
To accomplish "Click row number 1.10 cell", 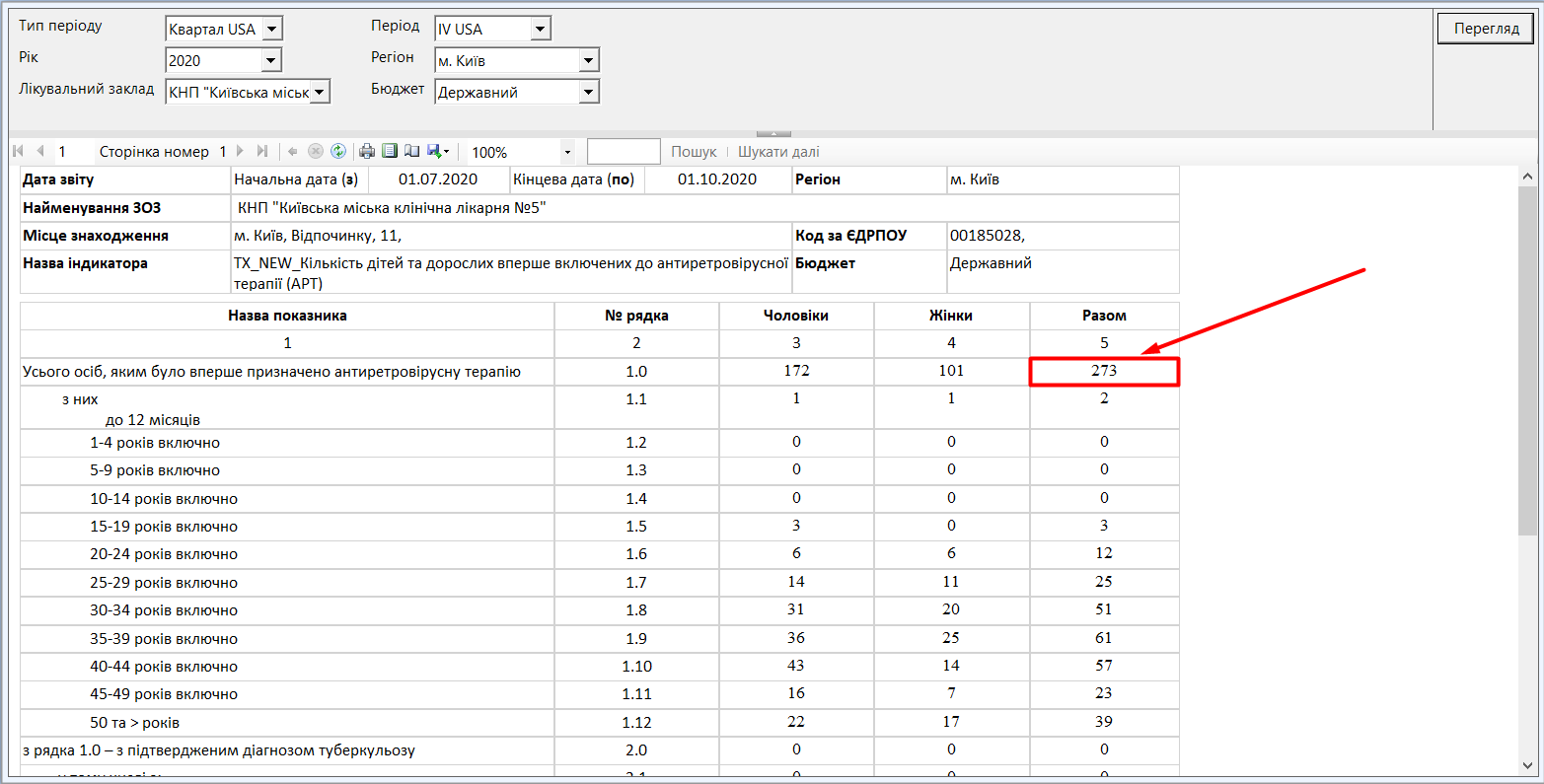I will tap(636, 667).
